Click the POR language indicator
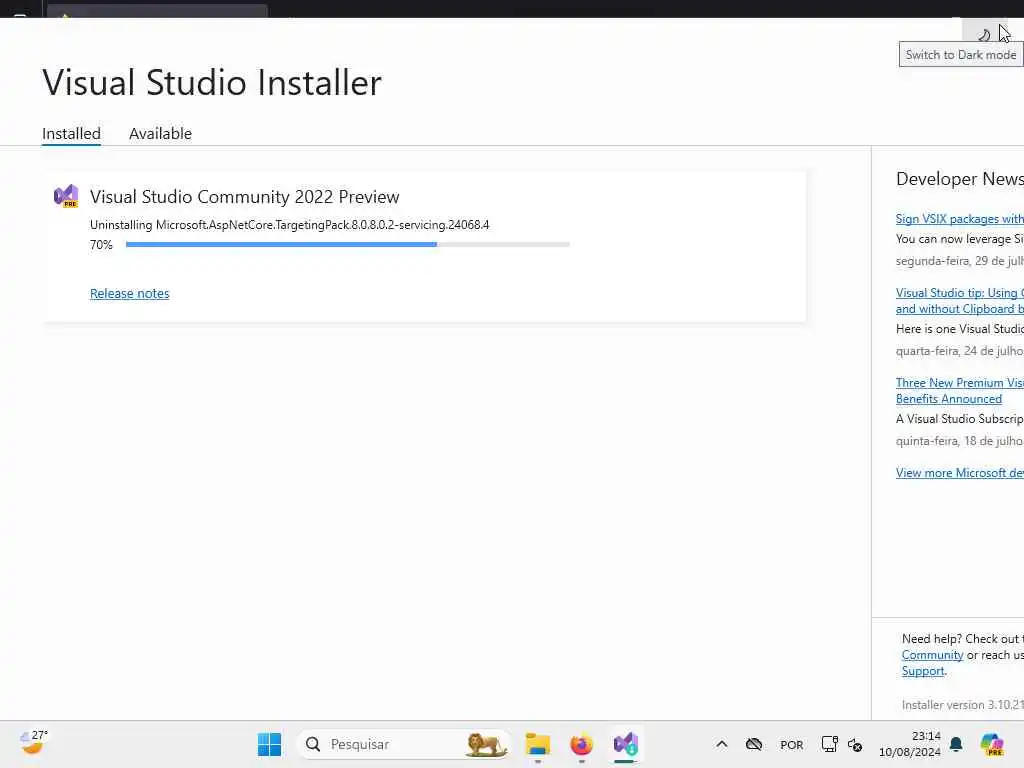1024x768 pixels. [x=792, y=744]
